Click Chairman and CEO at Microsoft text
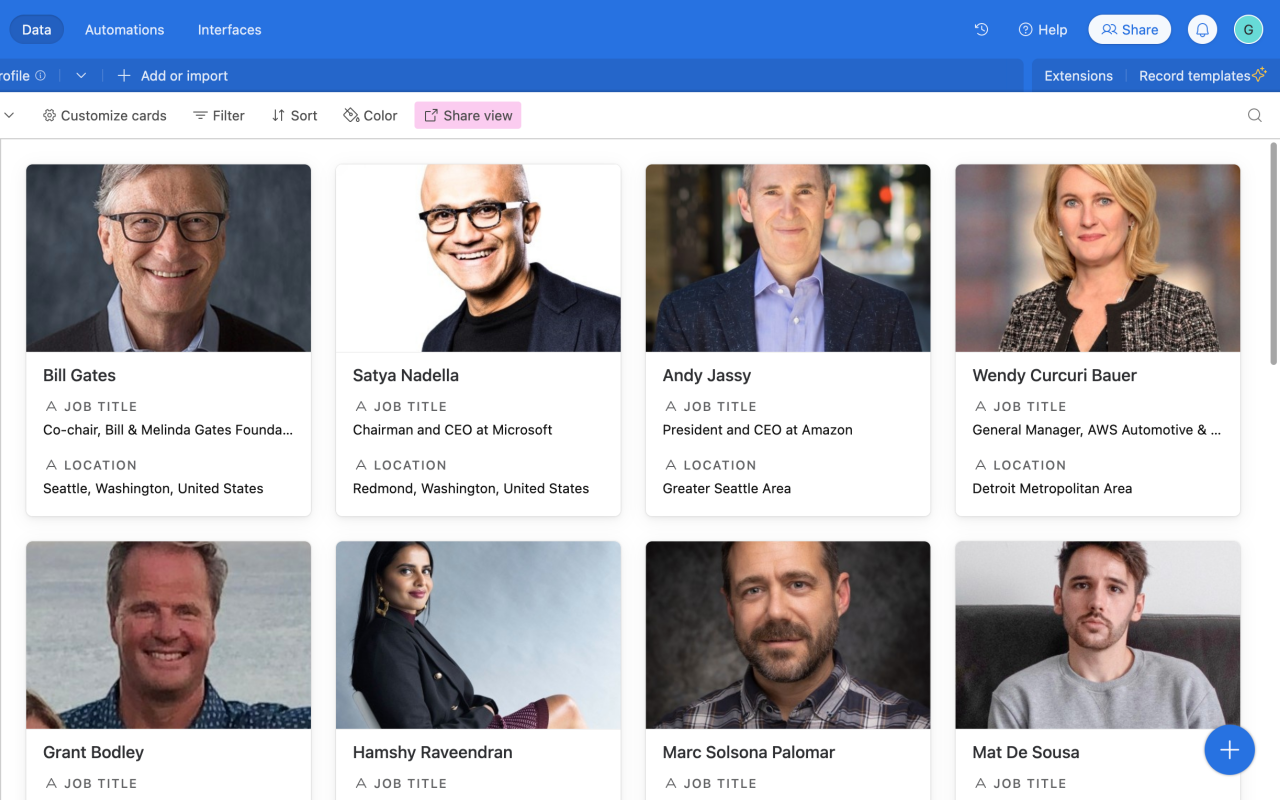 tap(453, 430)
